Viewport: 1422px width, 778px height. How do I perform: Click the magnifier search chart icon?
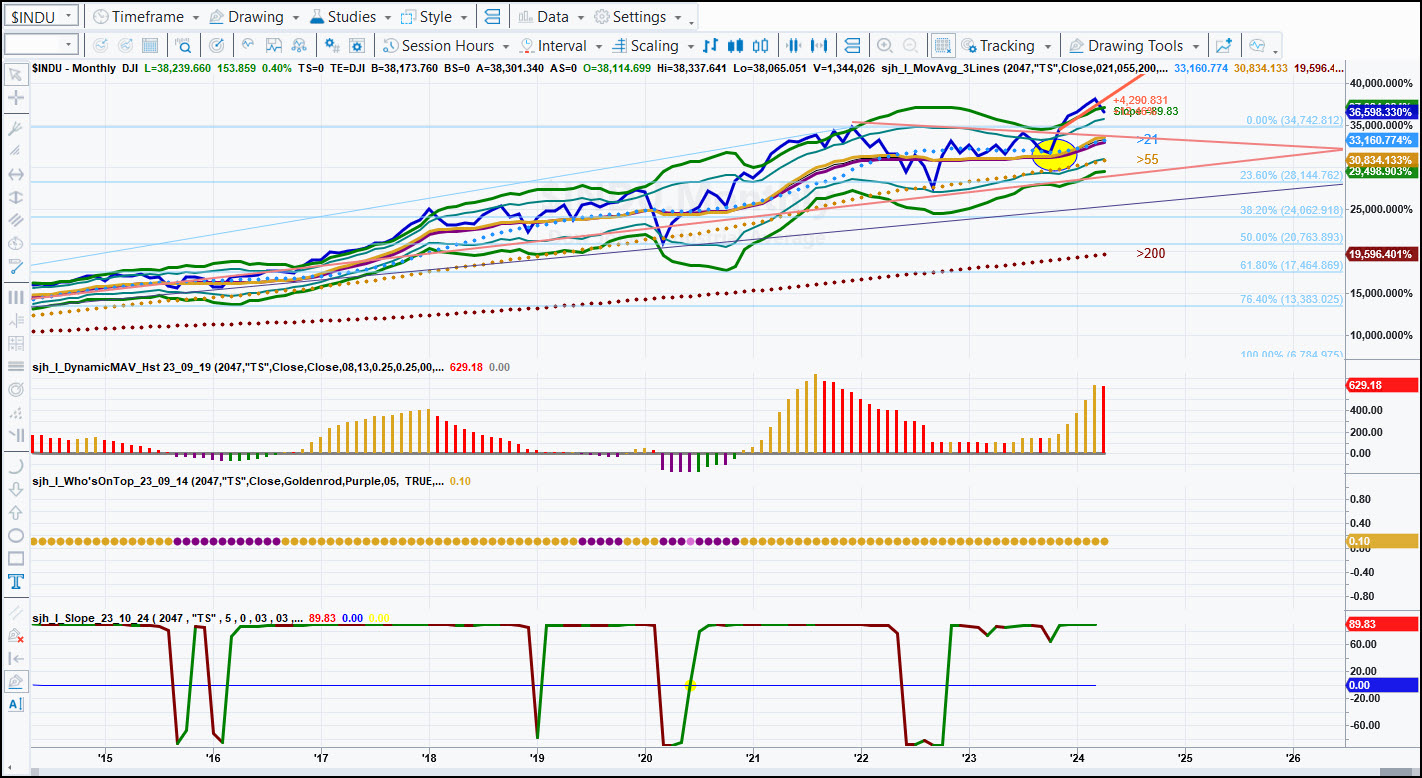pos(184,46)
